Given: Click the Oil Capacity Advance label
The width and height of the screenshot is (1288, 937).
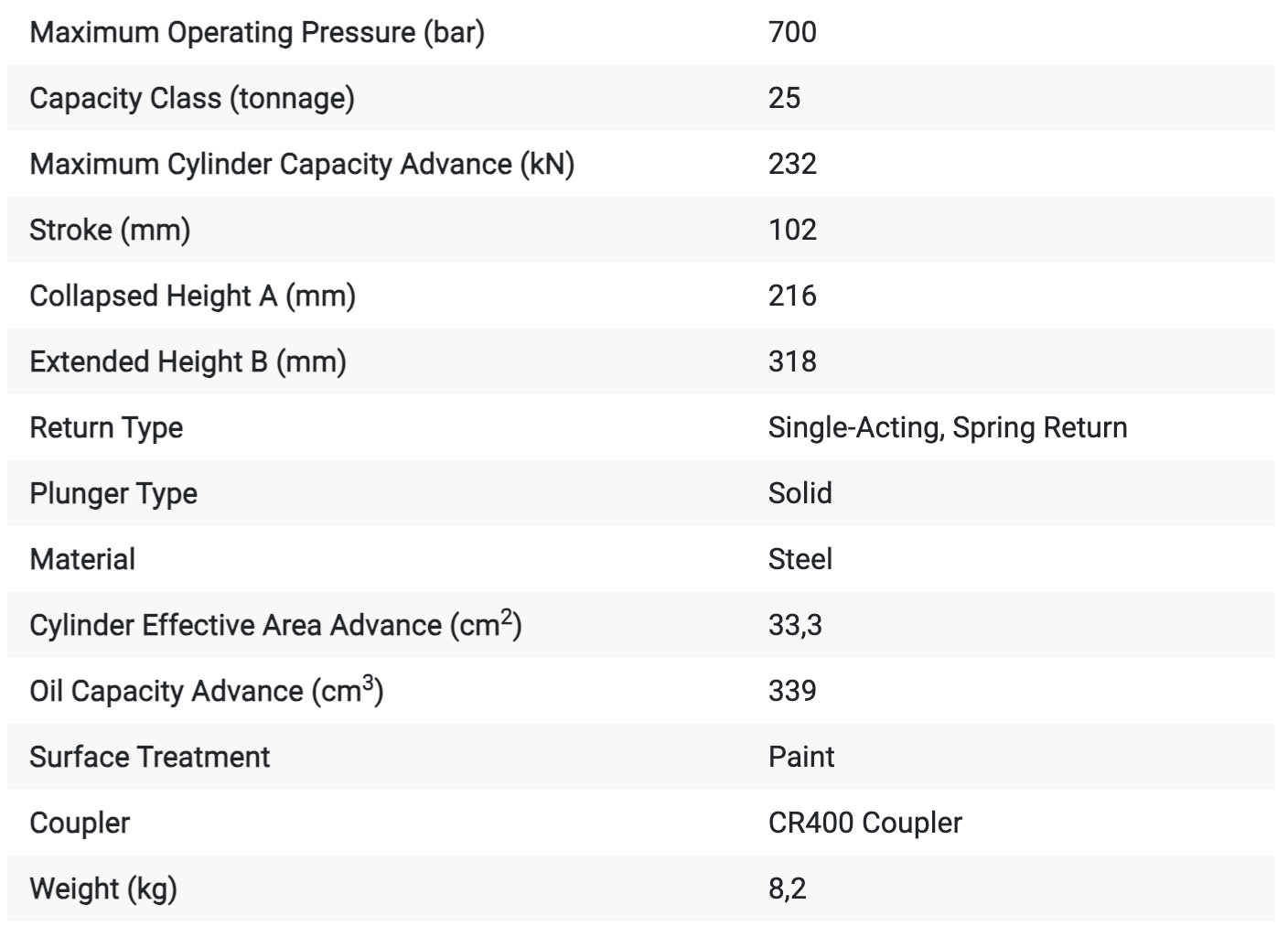Looking at the screenshot, I should [206, 691].
